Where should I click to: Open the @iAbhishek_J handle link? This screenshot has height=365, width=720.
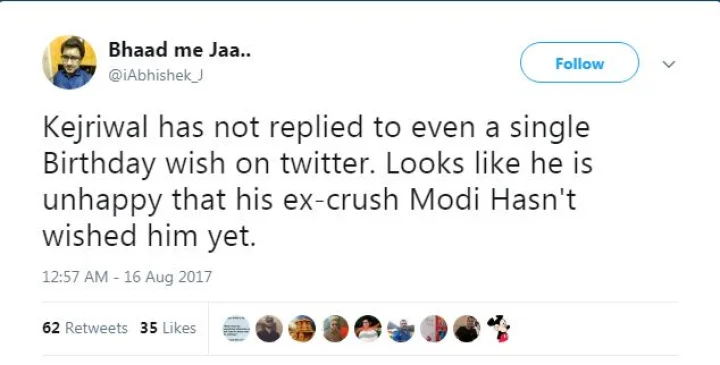156,75
